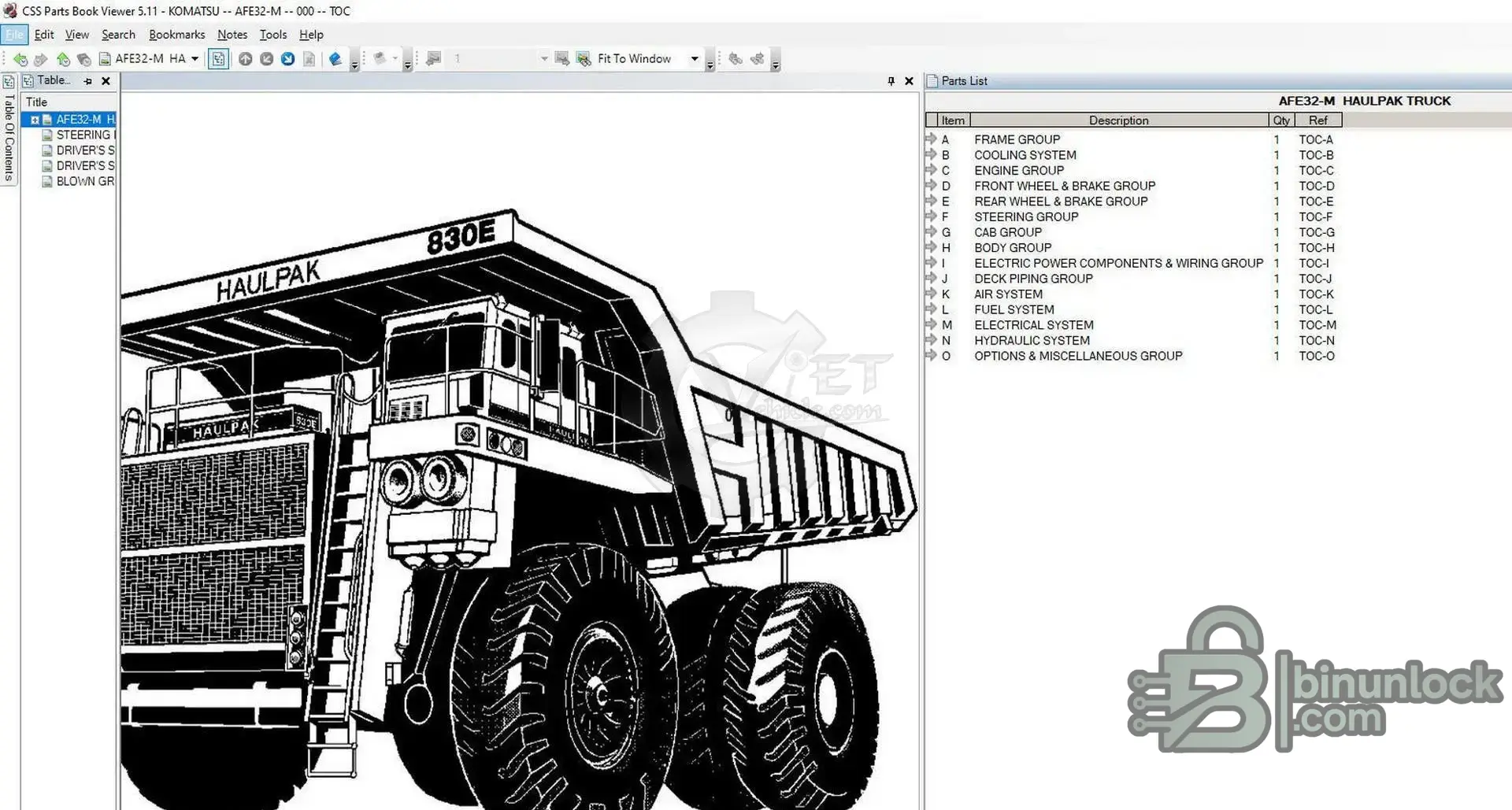Click the grey up-arrow circle page button

246,59
